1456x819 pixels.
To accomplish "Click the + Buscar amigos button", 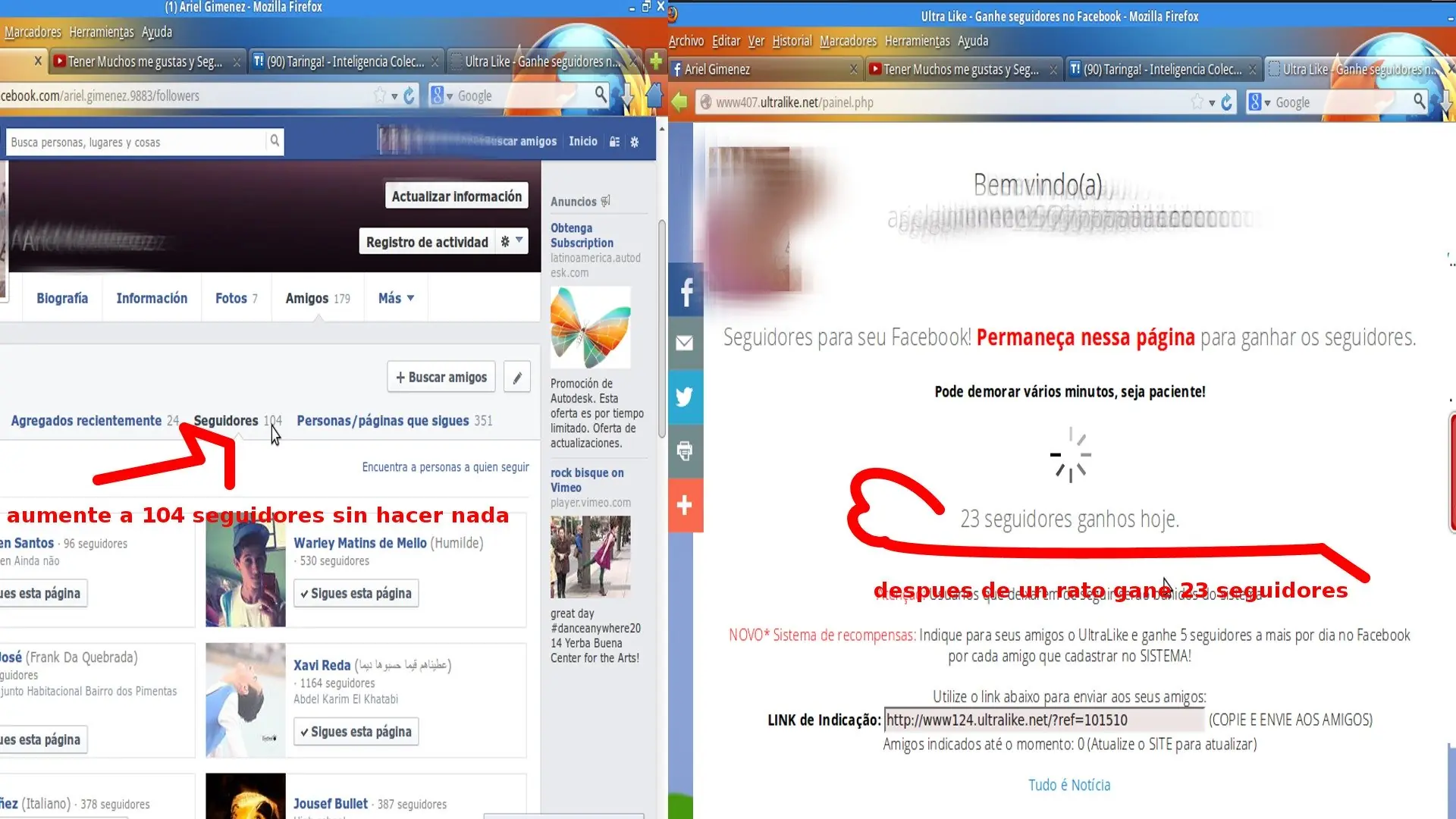I will click(x=441, y=377).
